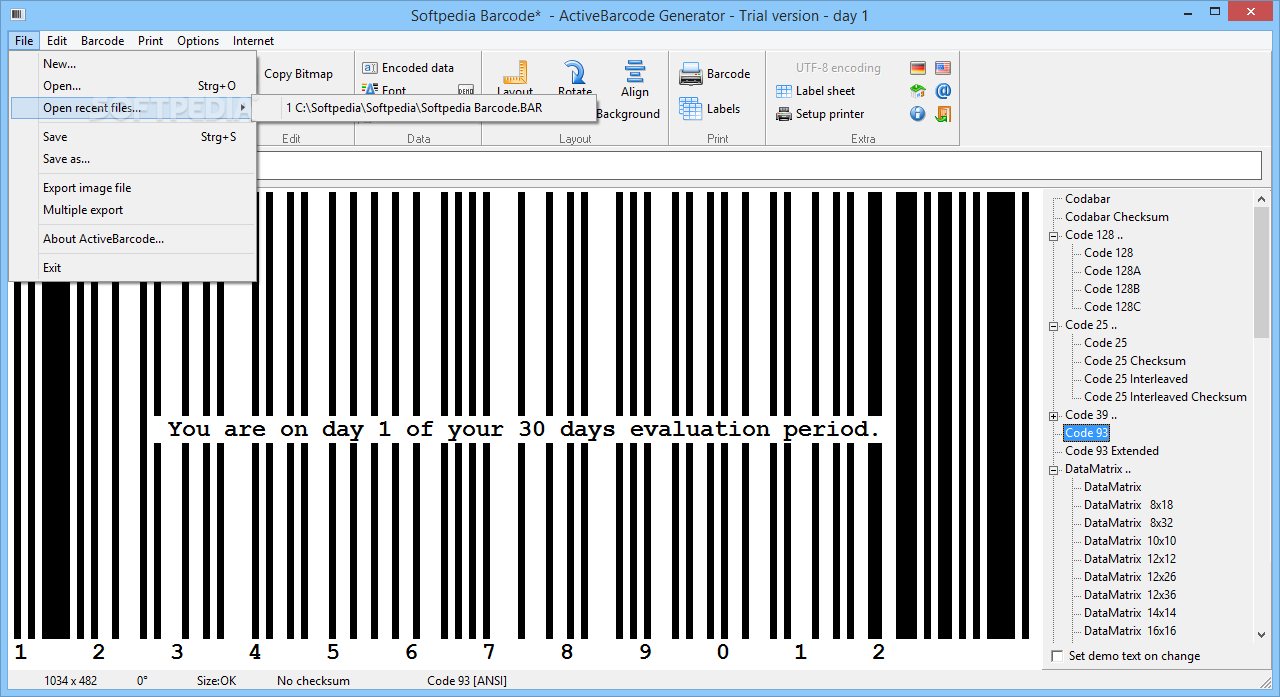
Task: Choose New... from File menu
Action: 132,63
